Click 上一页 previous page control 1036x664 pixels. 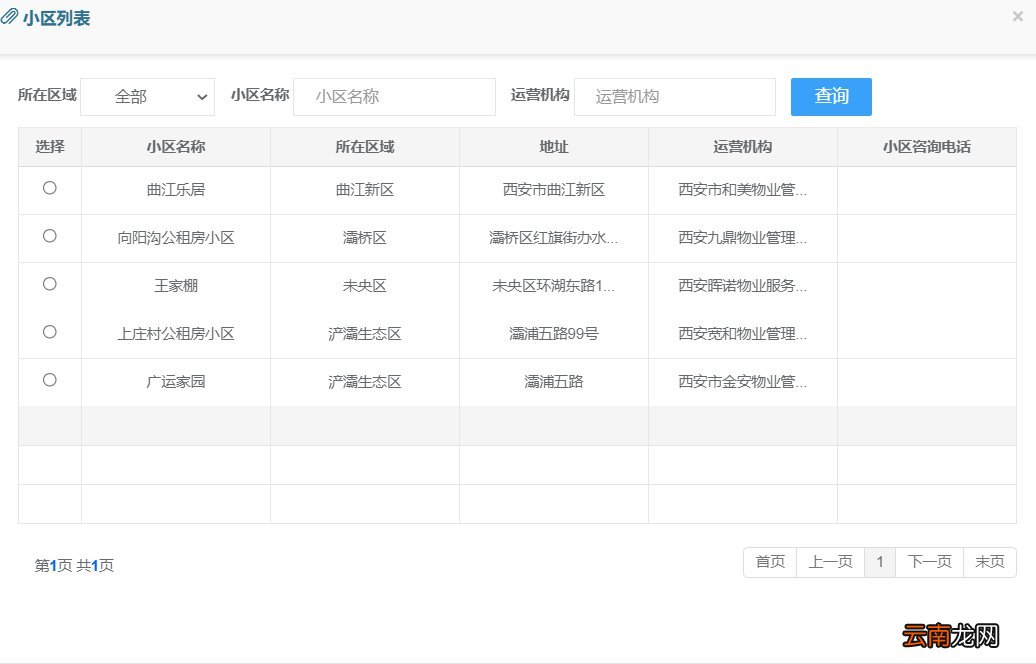pyautogui.click(x=830, y=562)
